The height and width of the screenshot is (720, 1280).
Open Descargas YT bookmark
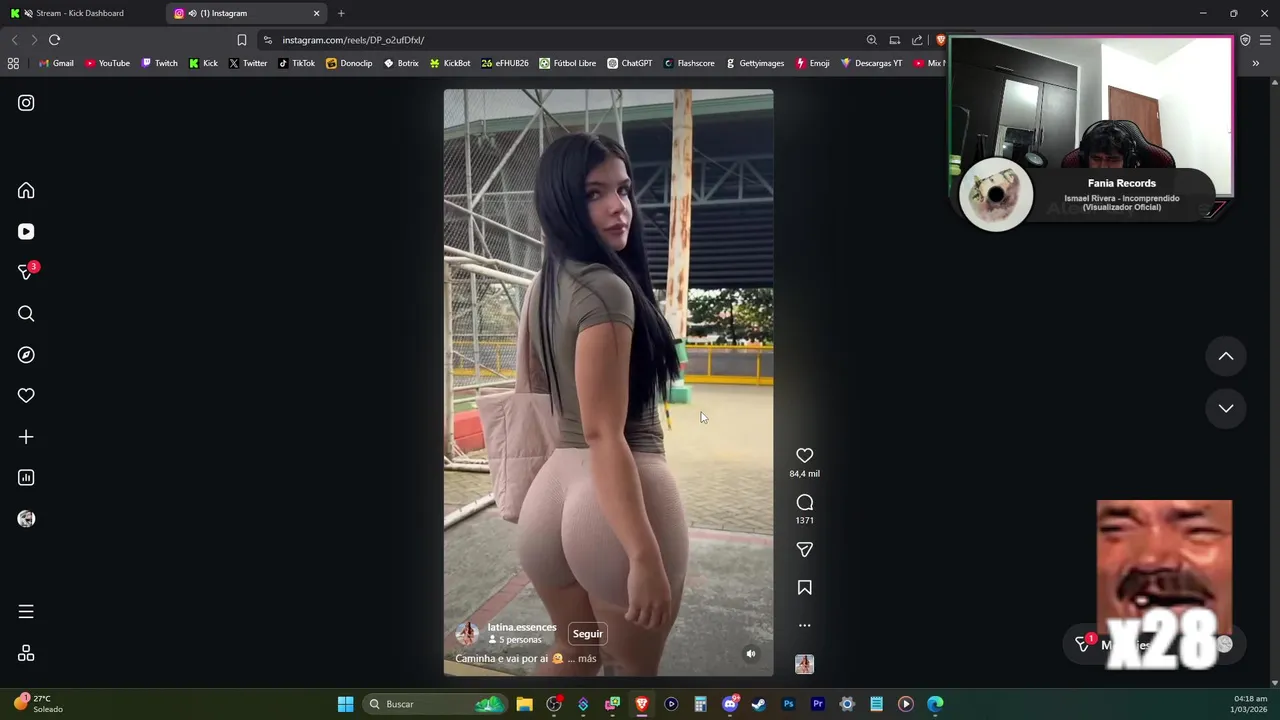click(871, 63)
